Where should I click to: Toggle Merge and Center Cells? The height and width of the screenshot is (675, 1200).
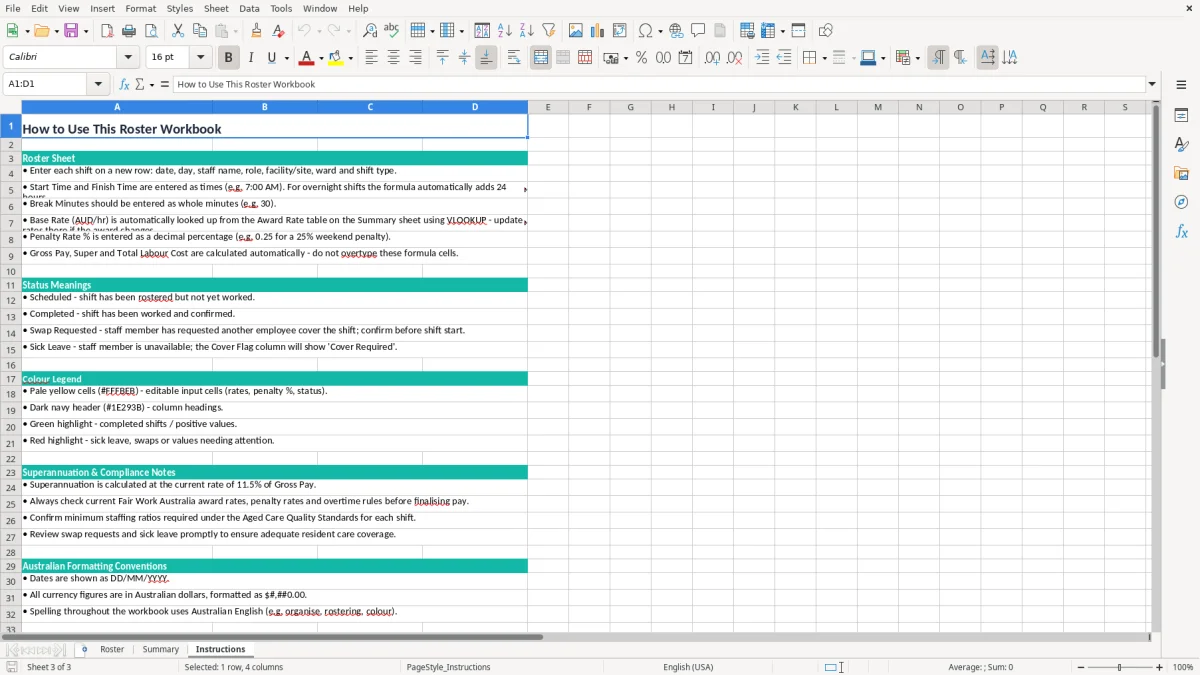point(541,58)
